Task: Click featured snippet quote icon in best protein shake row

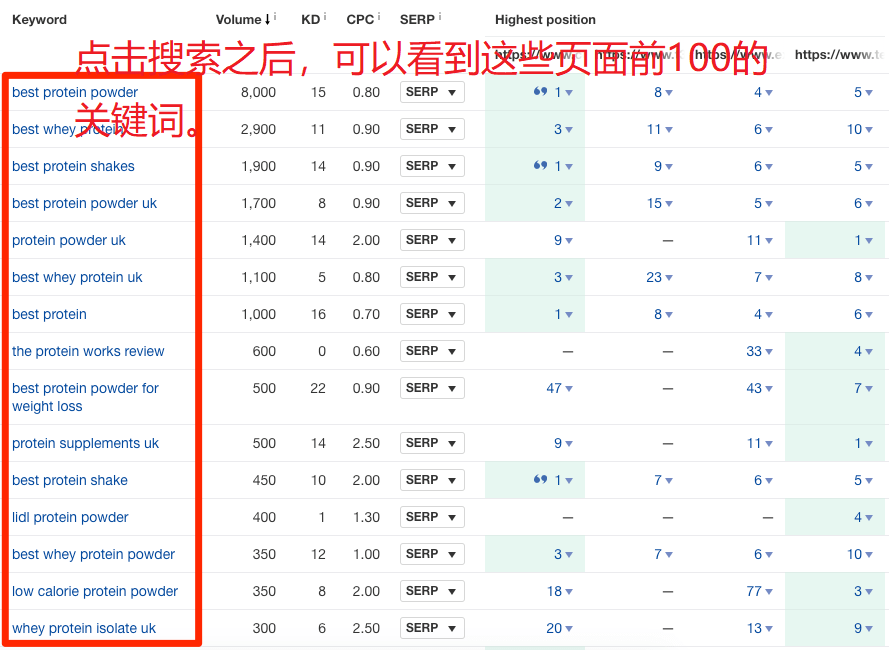Action: (540, 480)
